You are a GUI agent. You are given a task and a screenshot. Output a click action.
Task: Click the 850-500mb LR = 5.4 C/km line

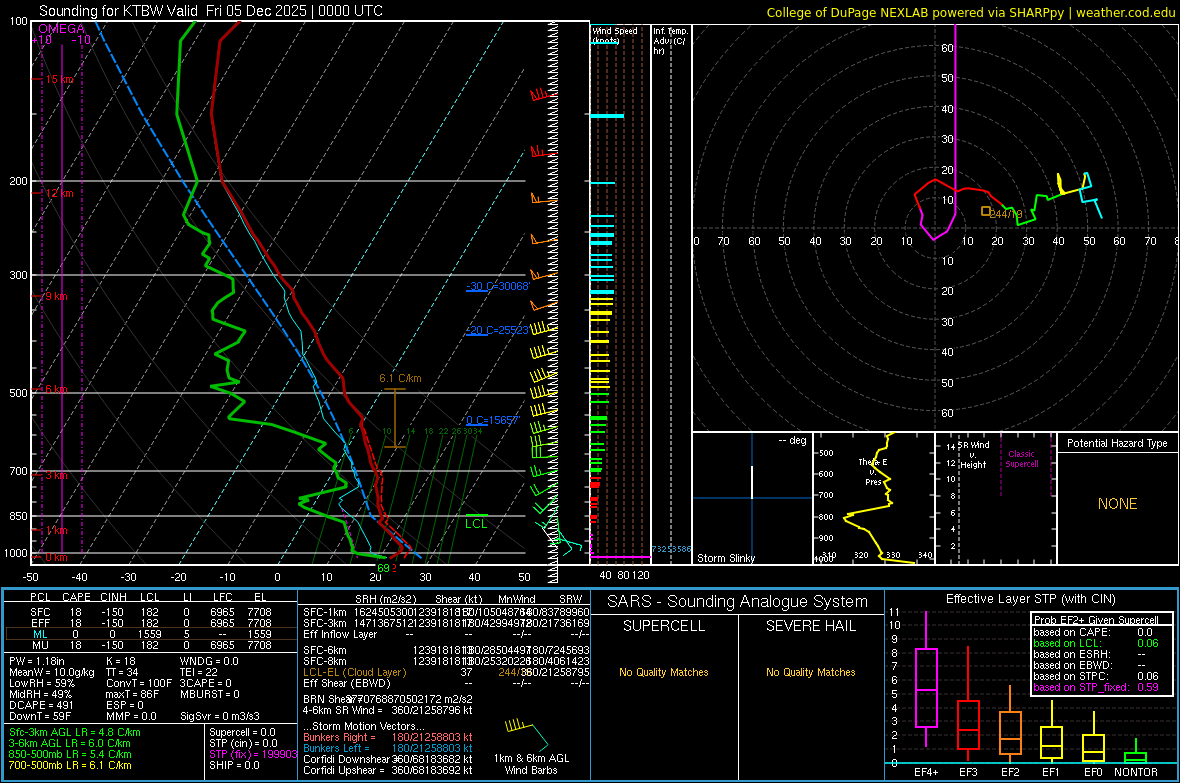[x=70, y=754]
